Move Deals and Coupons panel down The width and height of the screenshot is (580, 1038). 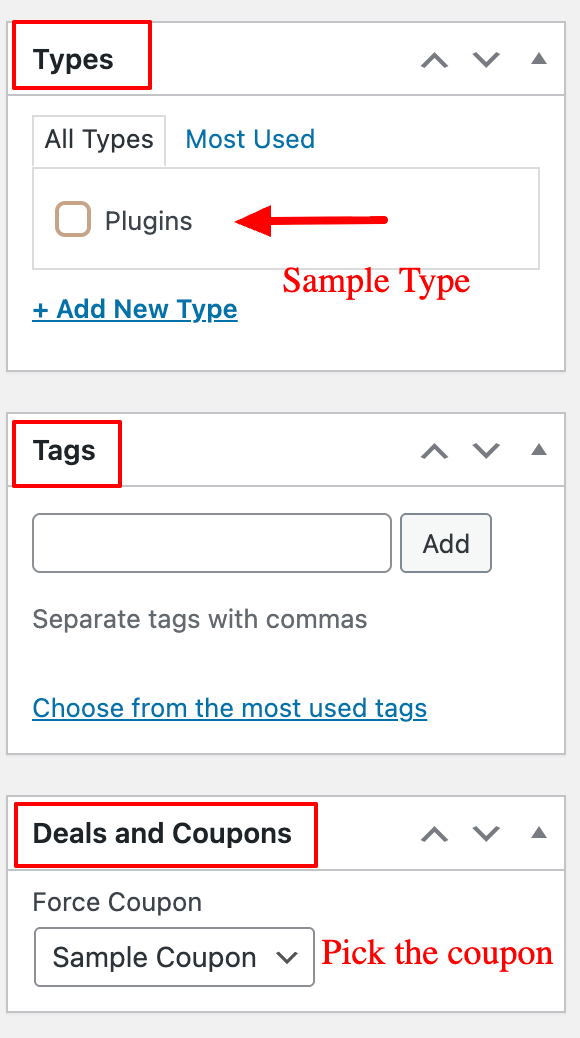(486, 833)
